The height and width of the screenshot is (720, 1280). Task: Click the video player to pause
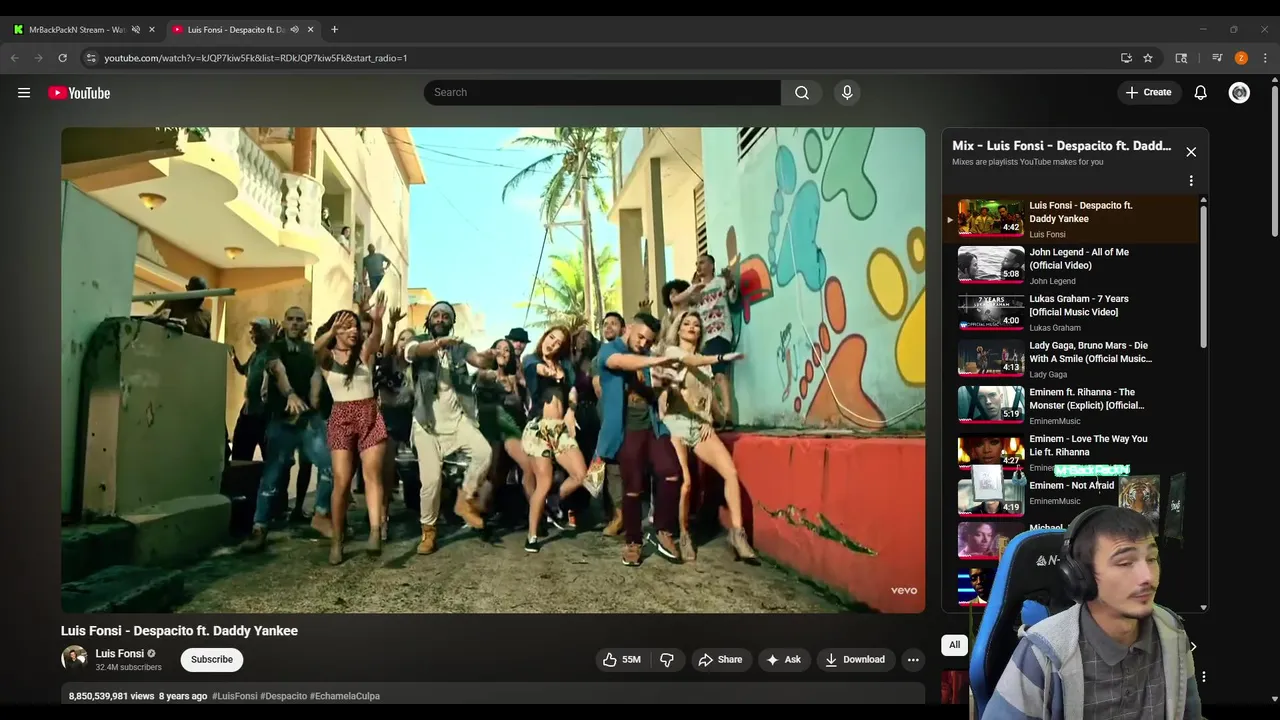pyautogui.click(x=493, y=370)
